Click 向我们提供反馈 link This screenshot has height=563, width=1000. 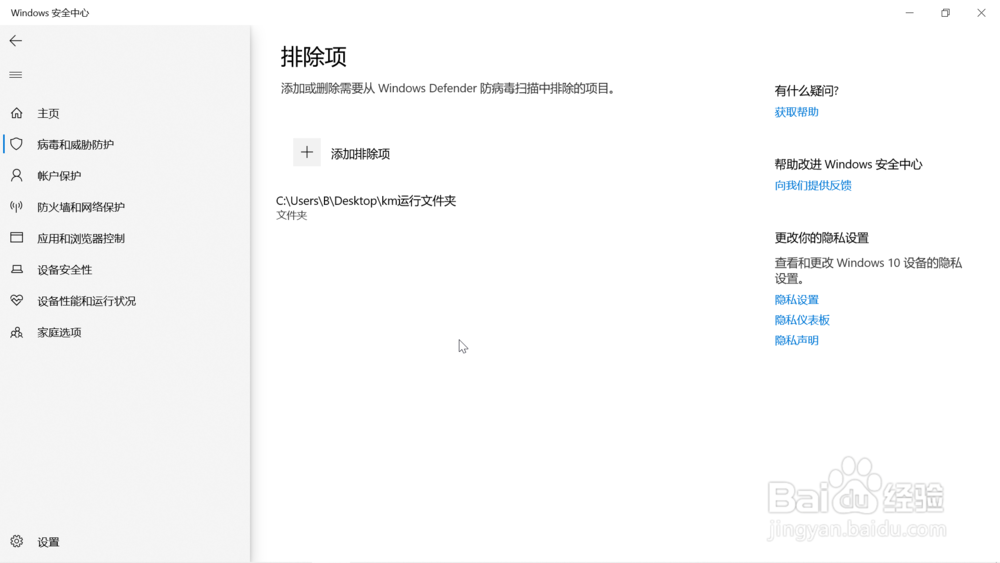(x=813, y=186)
